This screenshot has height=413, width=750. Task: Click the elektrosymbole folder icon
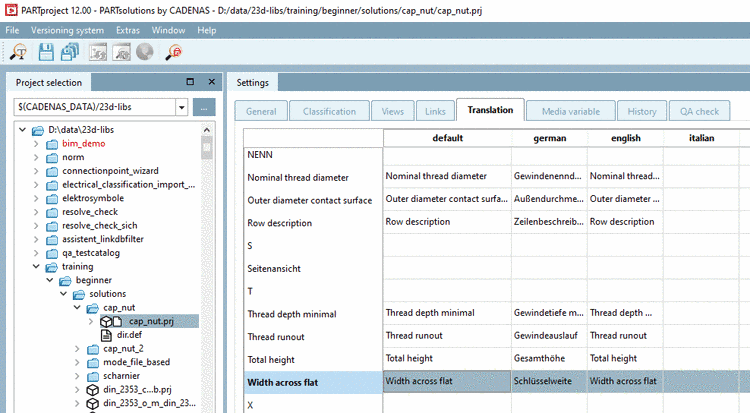point(52,199)
